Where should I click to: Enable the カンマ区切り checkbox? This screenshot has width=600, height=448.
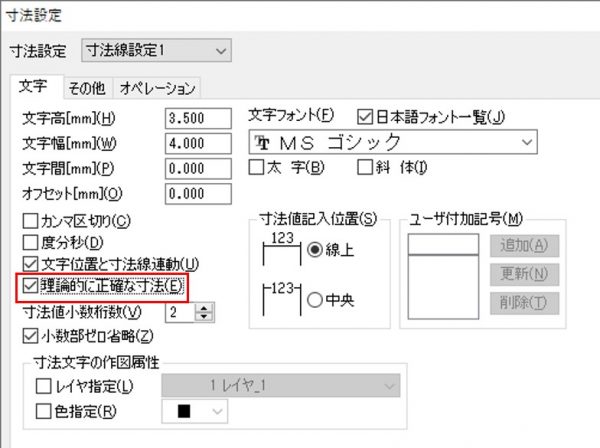30,221
